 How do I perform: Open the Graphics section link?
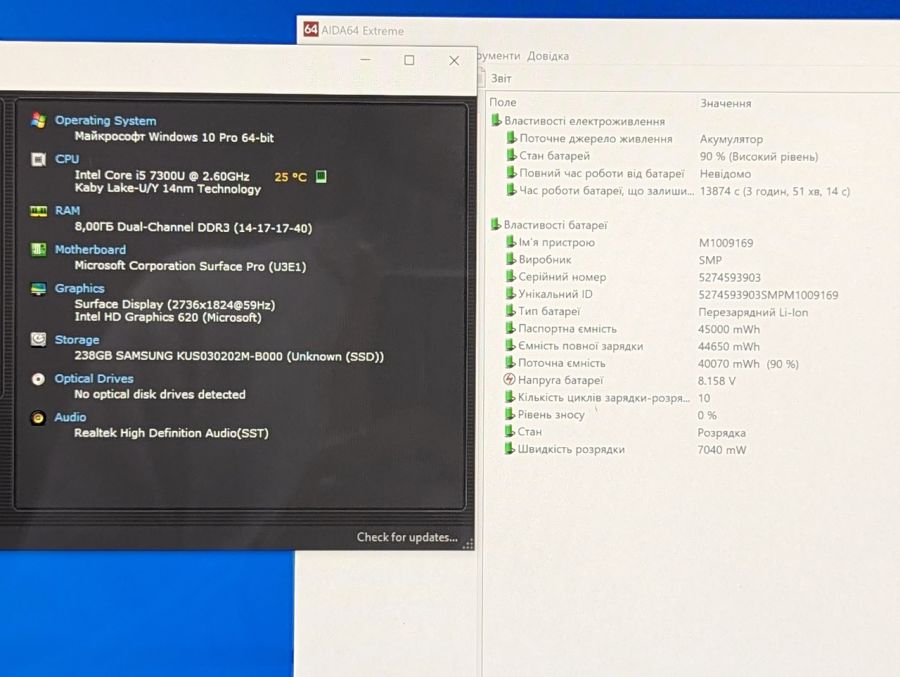coord(80,288)
